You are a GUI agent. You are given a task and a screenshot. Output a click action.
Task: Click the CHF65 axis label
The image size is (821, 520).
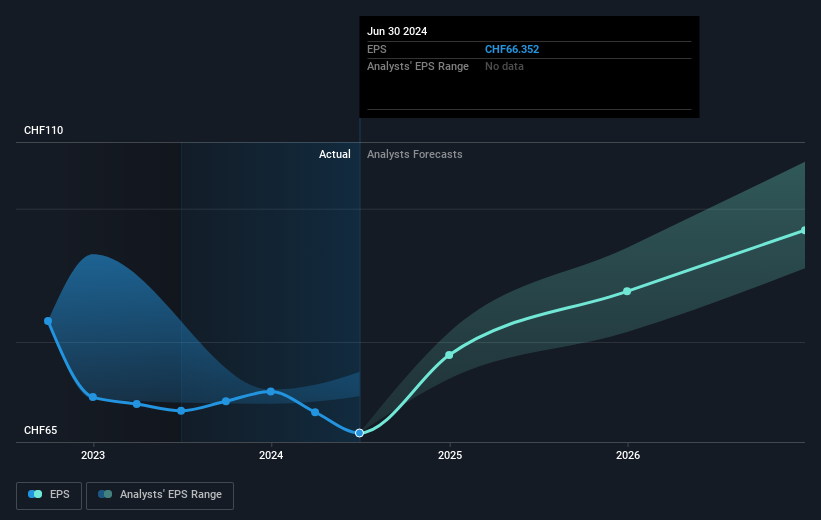(40, 430)
